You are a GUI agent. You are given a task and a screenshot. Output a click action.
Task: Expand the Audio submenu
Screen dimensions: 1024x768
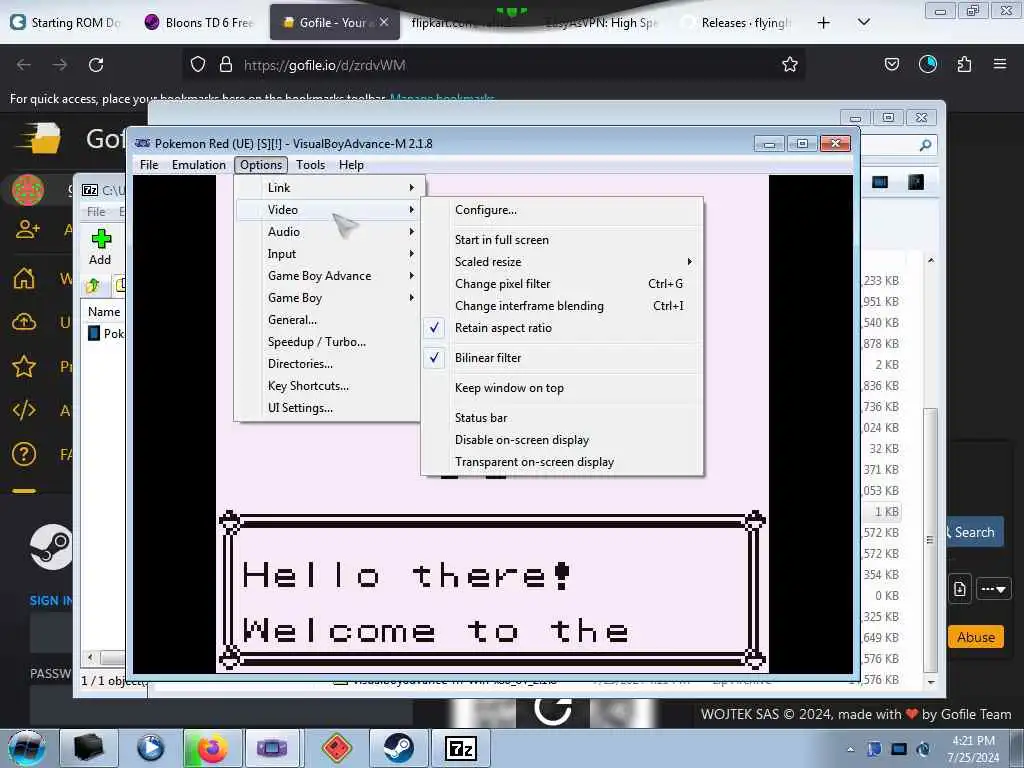point(328,232)
